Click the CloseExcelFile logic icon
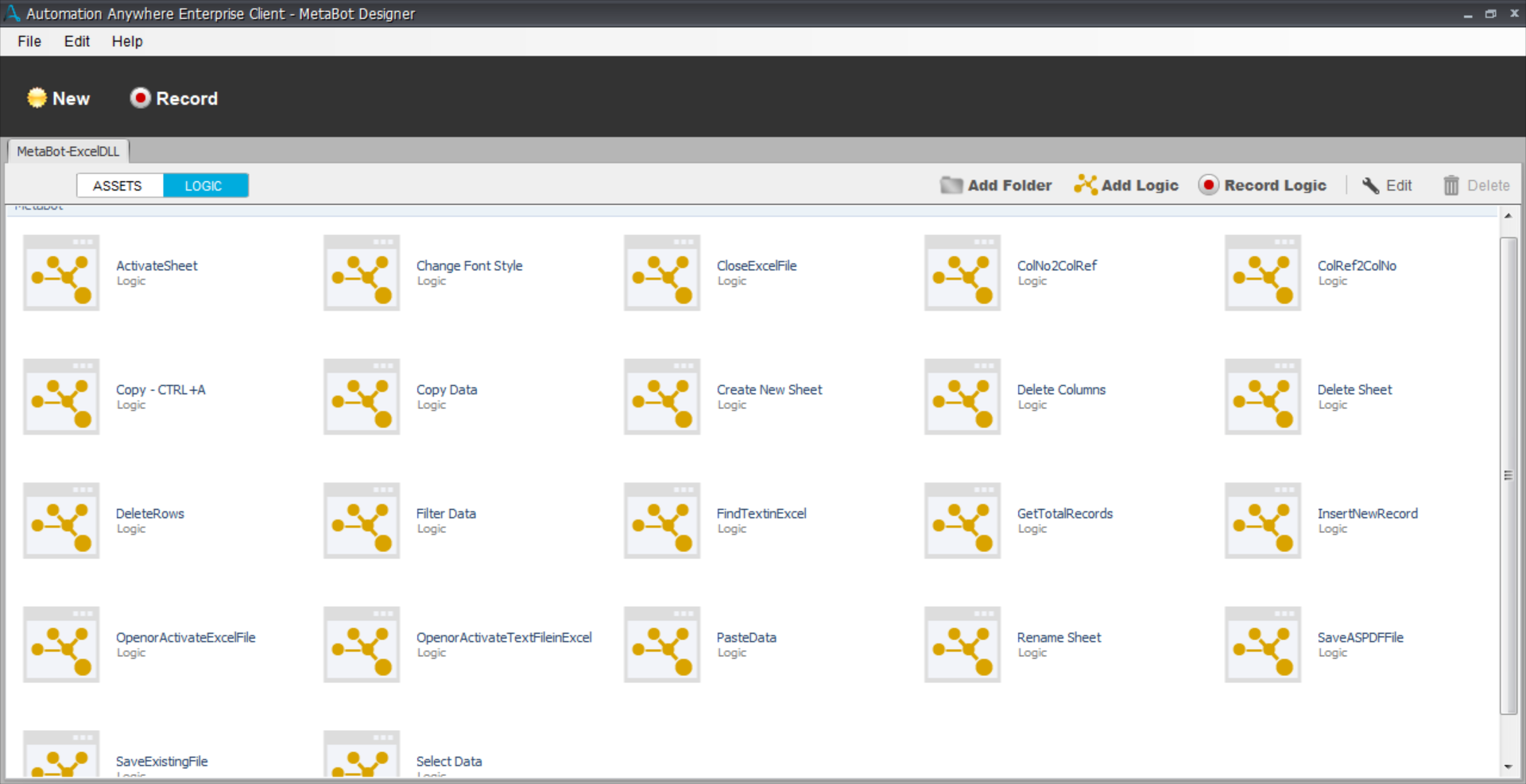Viewport: 1526px width, 784px height. 662,272
